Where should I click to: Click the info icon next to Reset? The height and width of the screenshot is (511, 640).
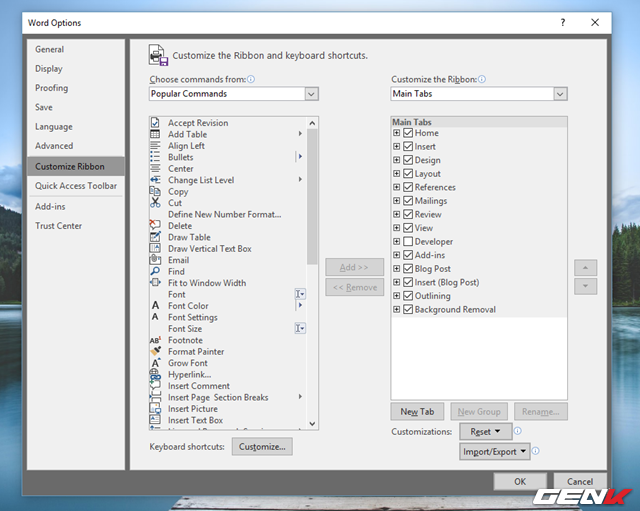[x=518, y=431]
